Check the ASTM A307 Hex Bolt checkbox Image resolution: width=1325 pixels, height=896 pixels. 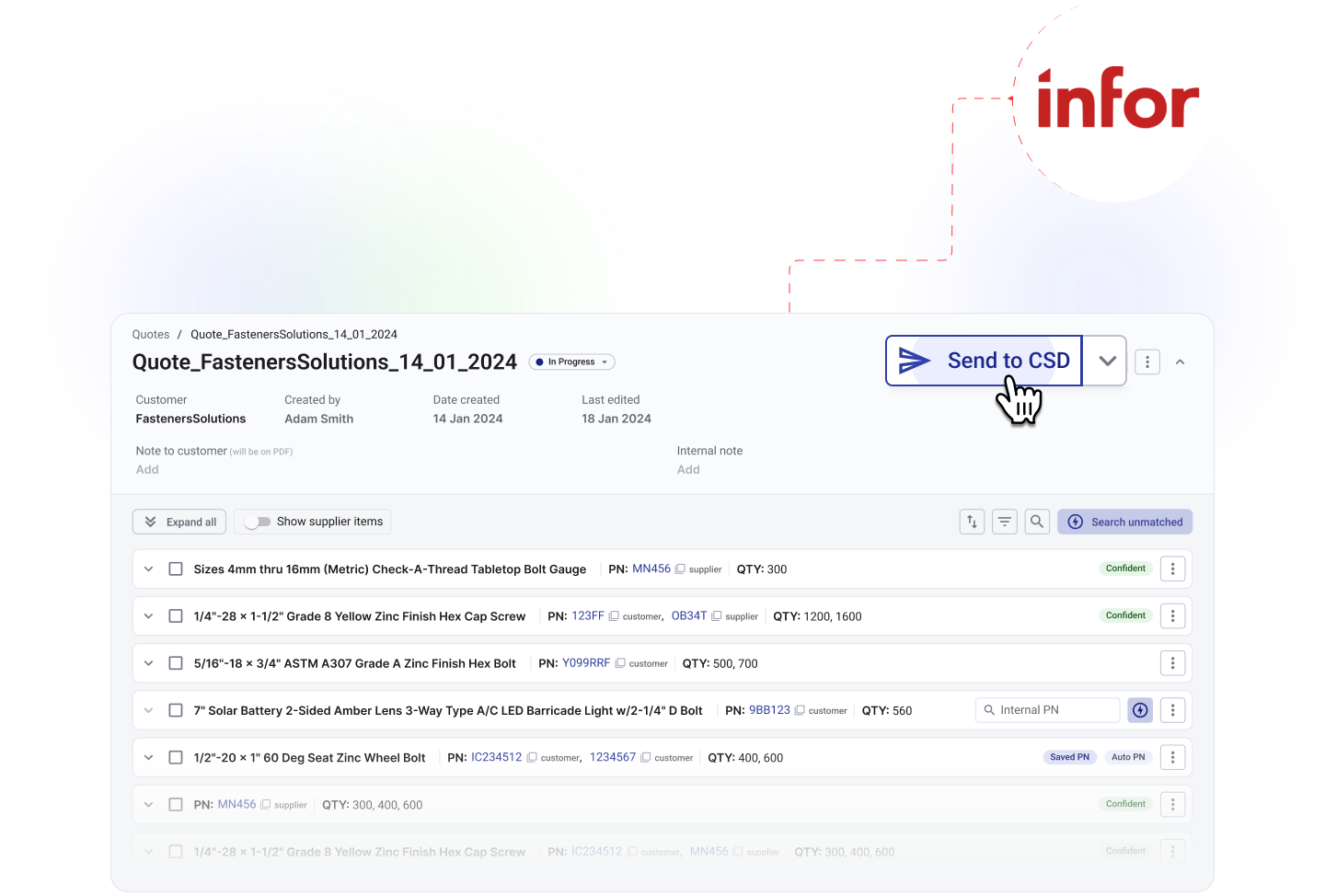(176, 663)
